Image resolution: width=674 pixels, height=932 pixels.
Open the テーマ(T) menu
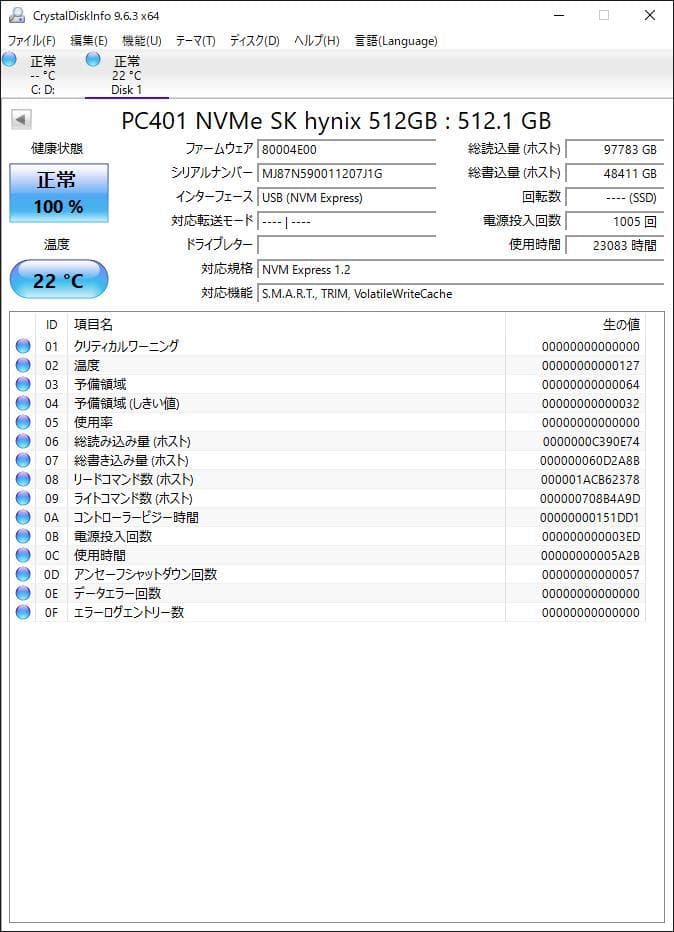coord(195,41)
